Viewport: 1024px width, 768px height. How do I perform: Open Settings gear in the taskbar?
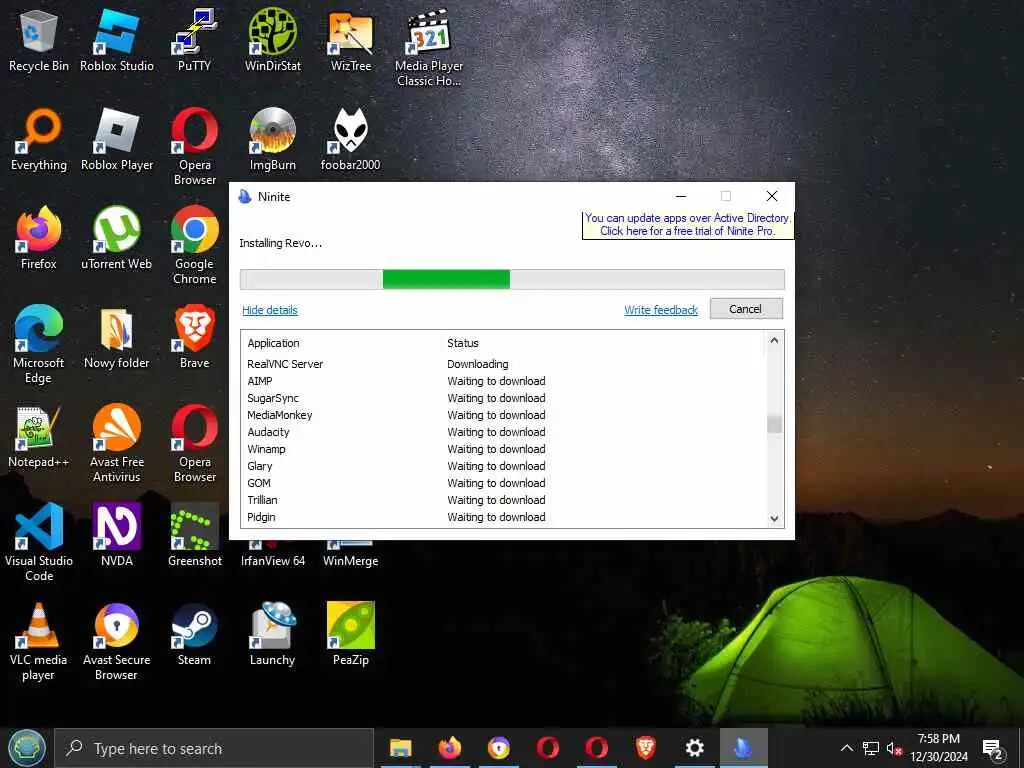[x=694, y=748]
